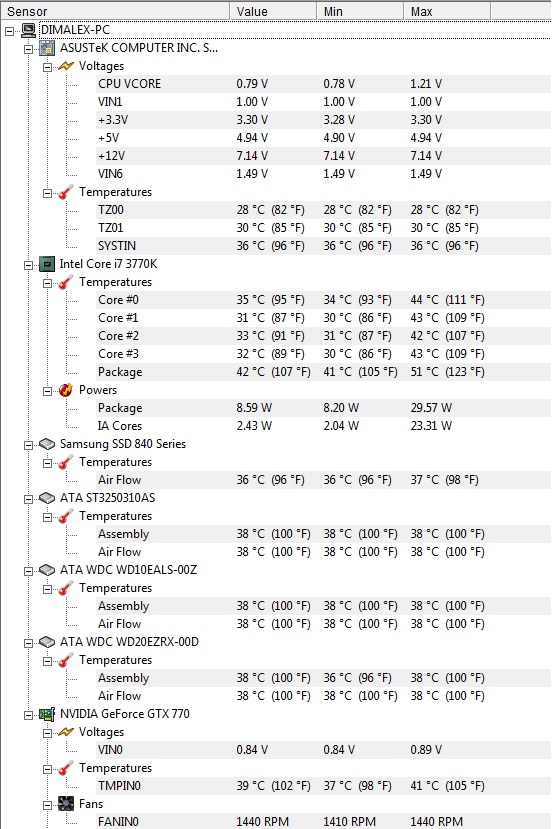Select the IA Cores power row
The image size is (552, 829).
click(323, 426)
